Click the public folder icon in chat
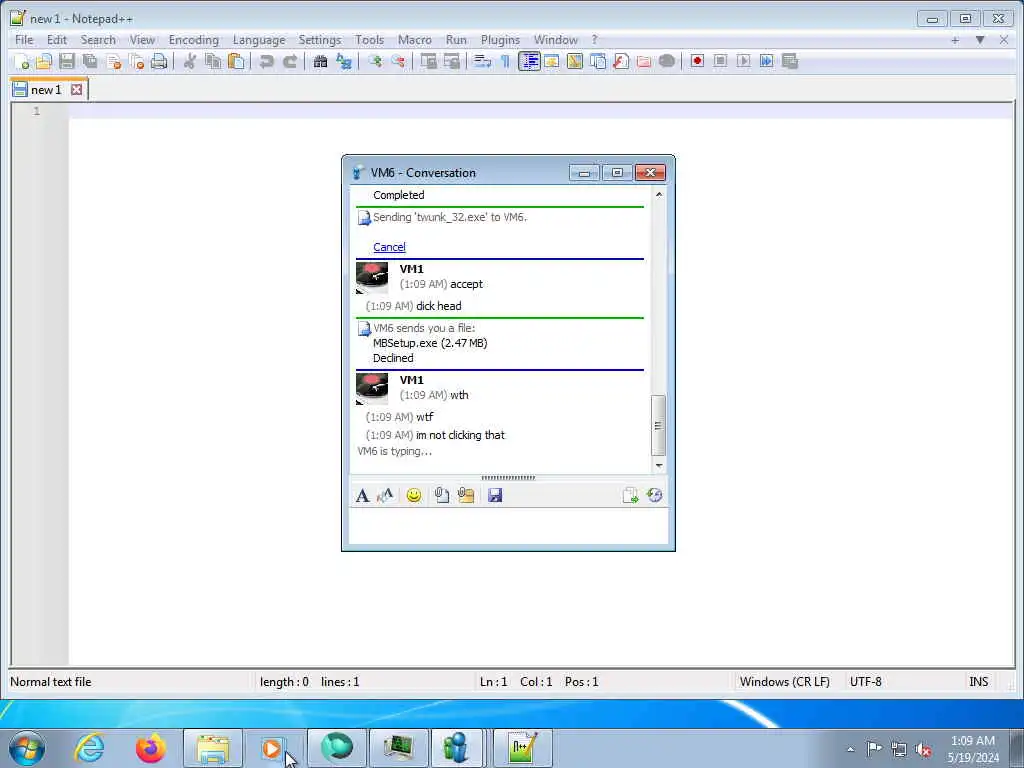The image size is (1024, 768). (x=630, y=496)
